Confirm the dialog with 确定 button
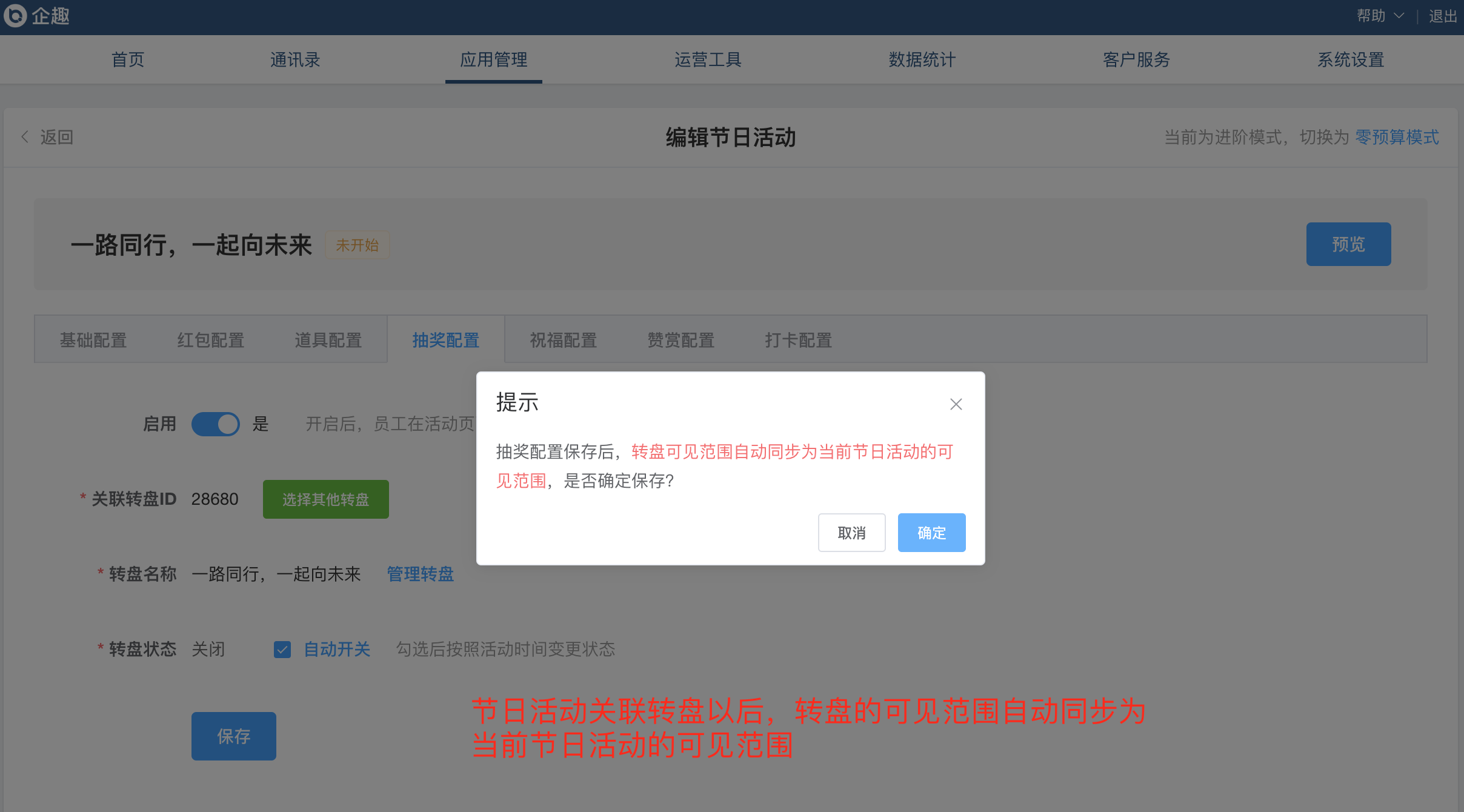This screenshot has height=812, width=1464. coord(931,533)
